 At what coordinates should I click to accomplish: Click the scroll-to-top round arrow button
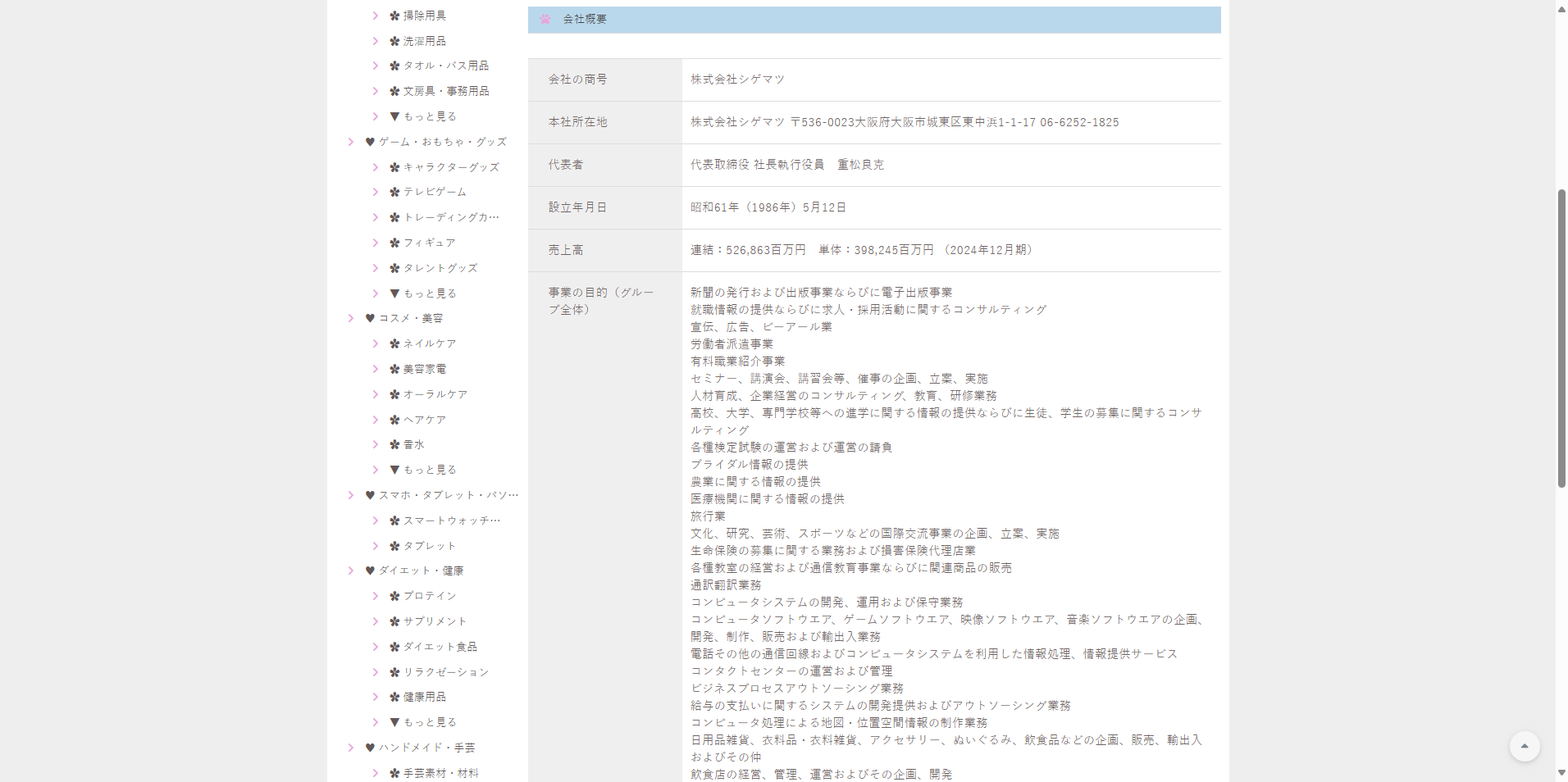pos(1524,746)
